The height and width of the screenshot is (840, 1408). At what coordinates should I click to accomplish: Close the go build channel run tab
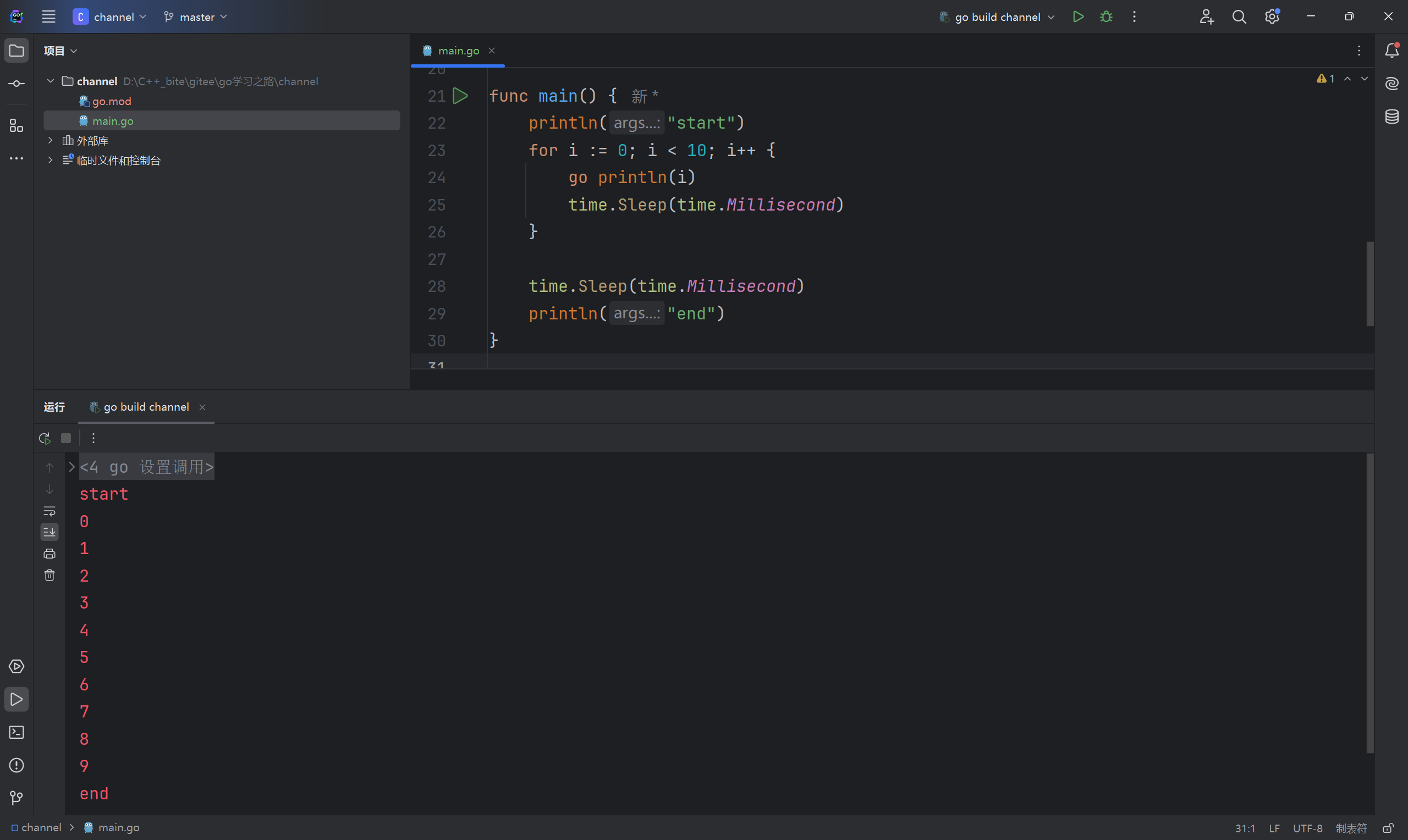click(x=202, y=407)
